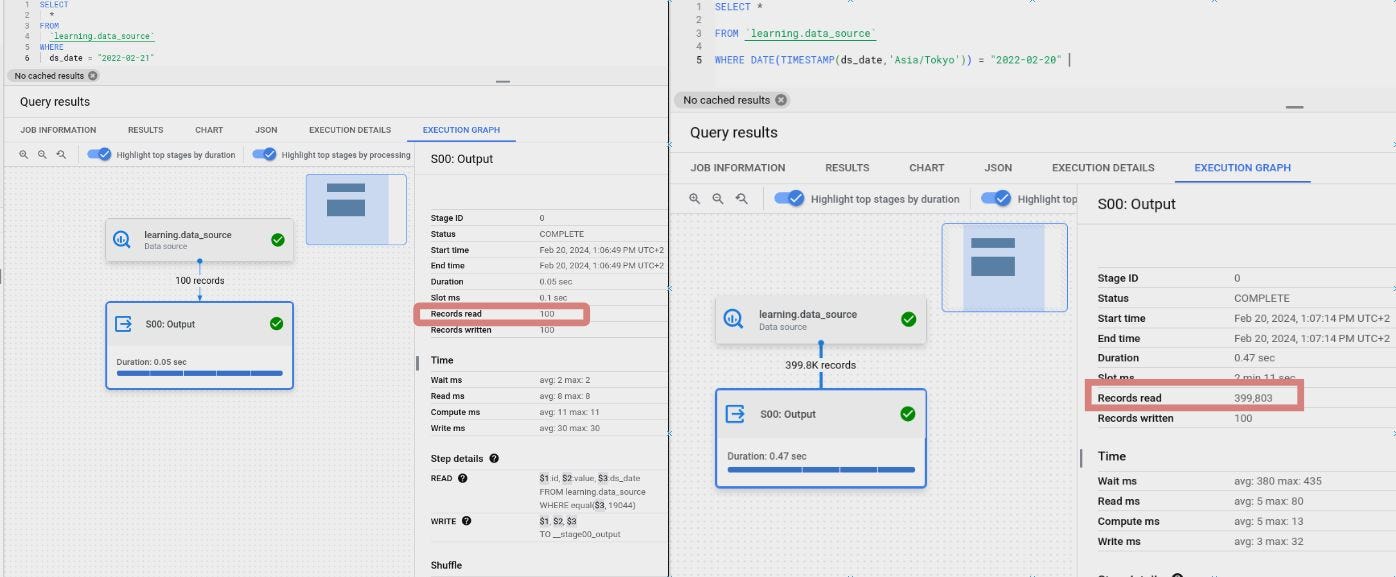Open the JOB INFORMATION tab in the left pane
The width and height of the screenshot is (1396, 577).
click(58, 130)
